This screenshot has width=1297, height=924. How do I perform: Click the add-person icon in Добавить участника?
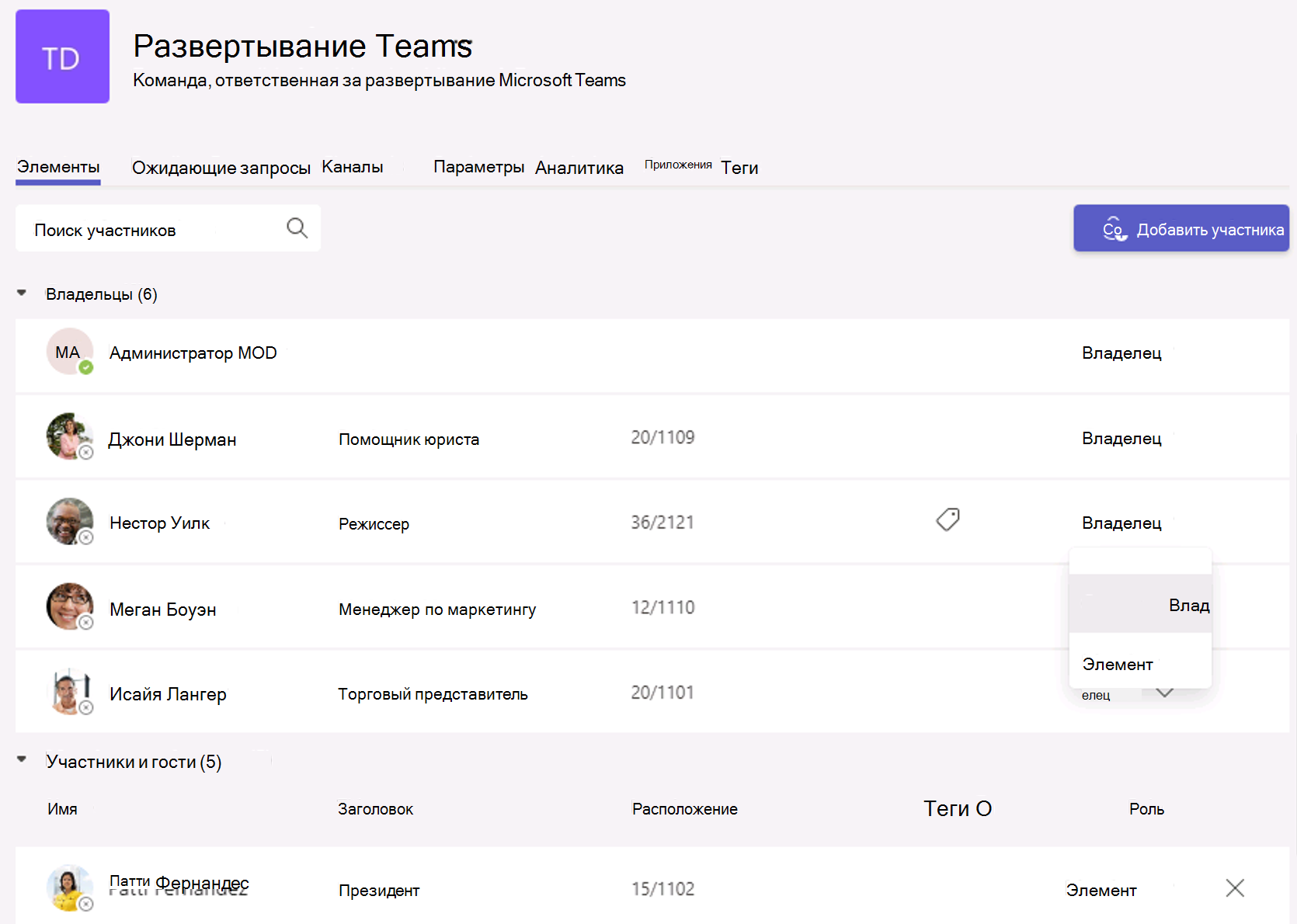point(1114,228)
